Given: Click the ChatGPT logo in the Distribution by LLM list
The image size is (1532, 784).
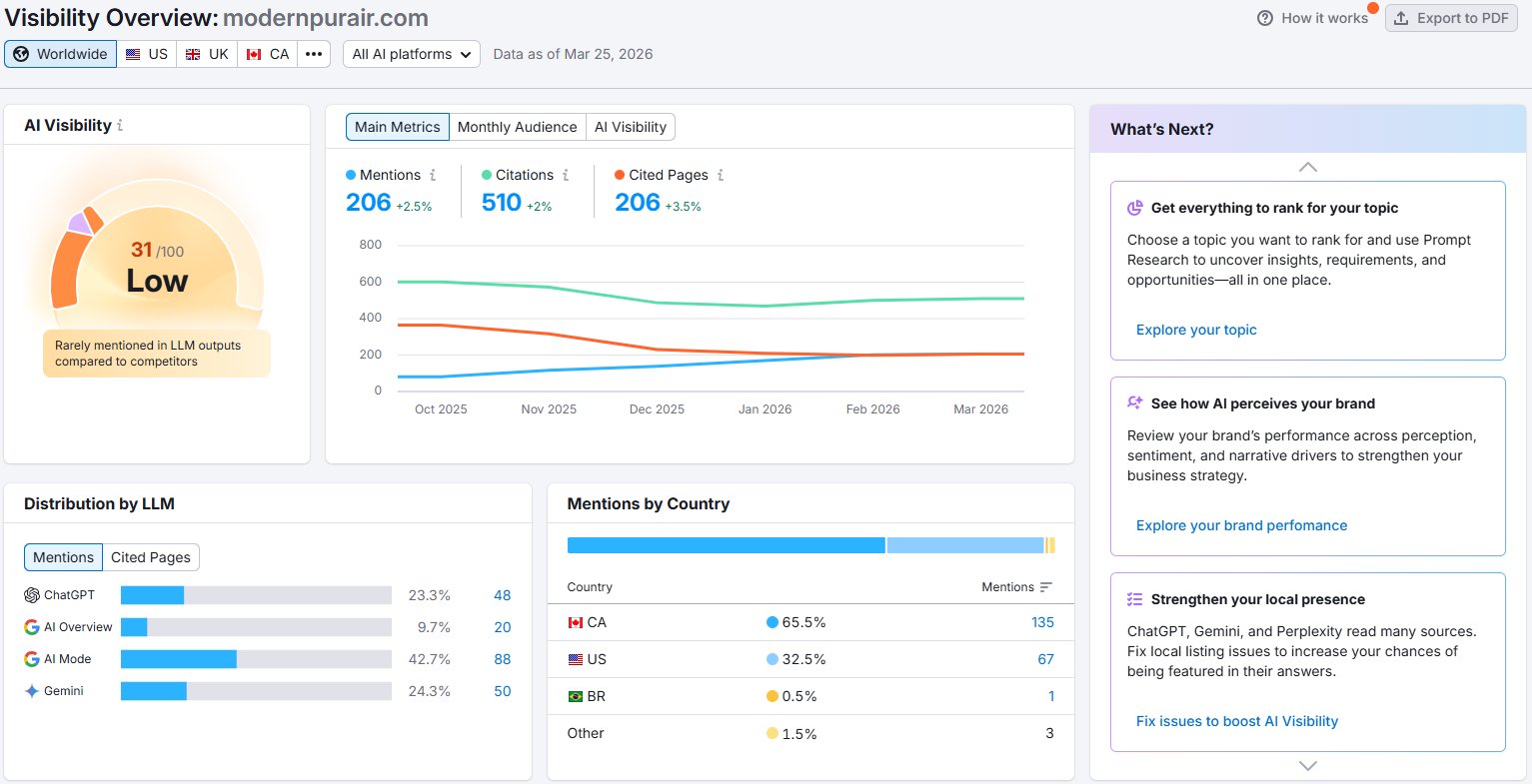Looking at the screenshot, I should pyautogui.click(x=32, y=595).
